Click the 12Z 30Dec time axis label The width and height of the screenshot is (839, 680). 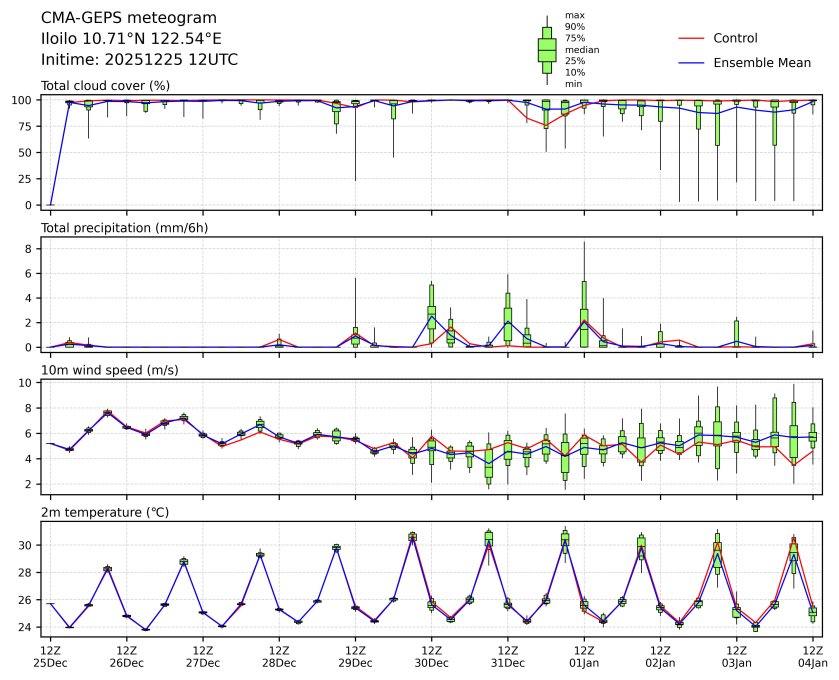pos(430,655)
